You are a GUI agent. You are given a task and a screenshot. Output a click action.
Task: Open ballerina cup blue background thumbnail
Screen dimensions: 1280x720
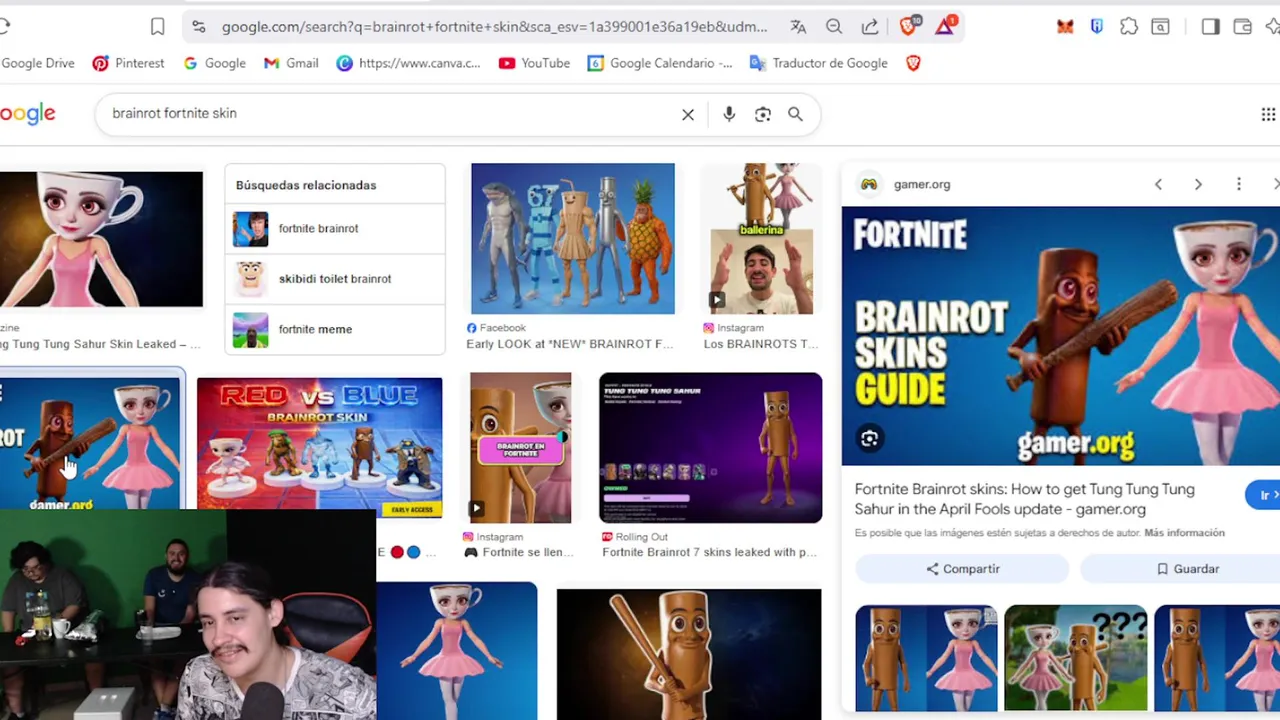click(x=456, y=652)
